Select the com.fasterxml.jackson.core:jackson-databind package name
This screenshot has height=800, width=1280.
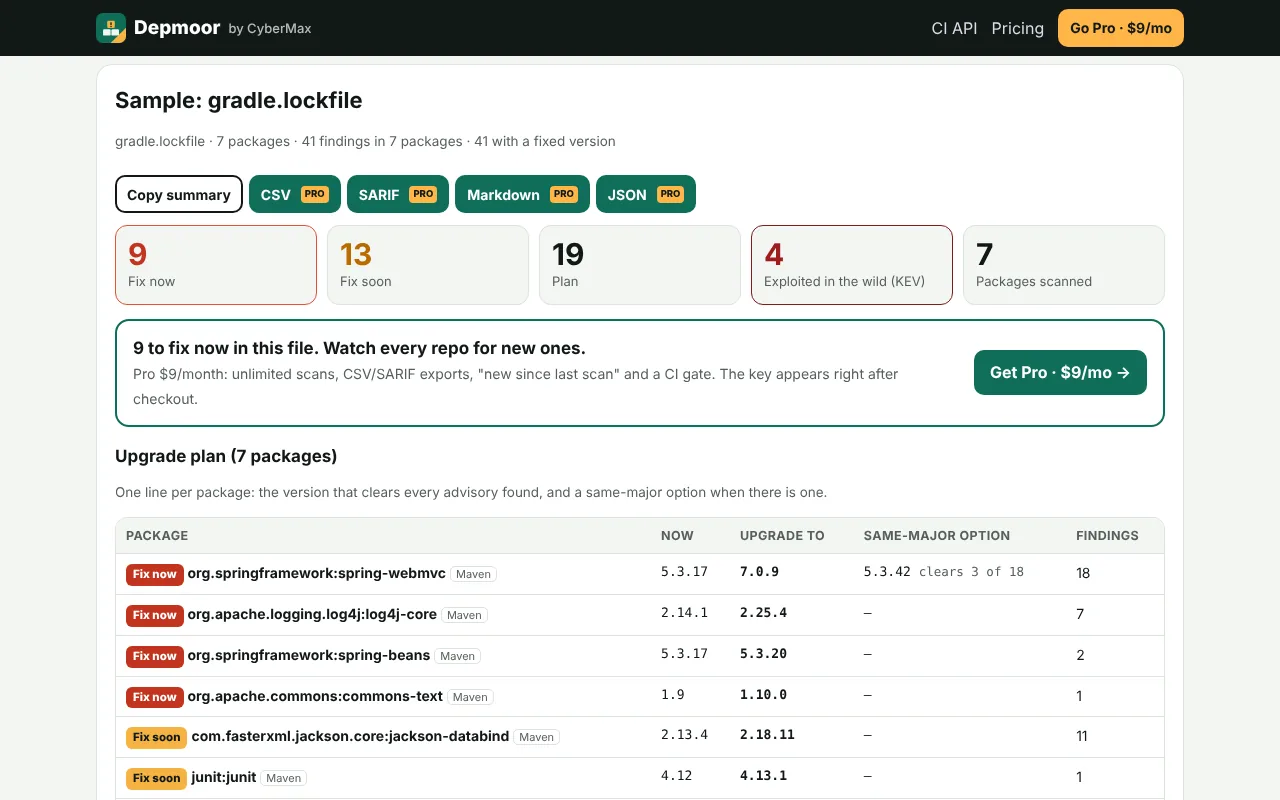(350, 736)
